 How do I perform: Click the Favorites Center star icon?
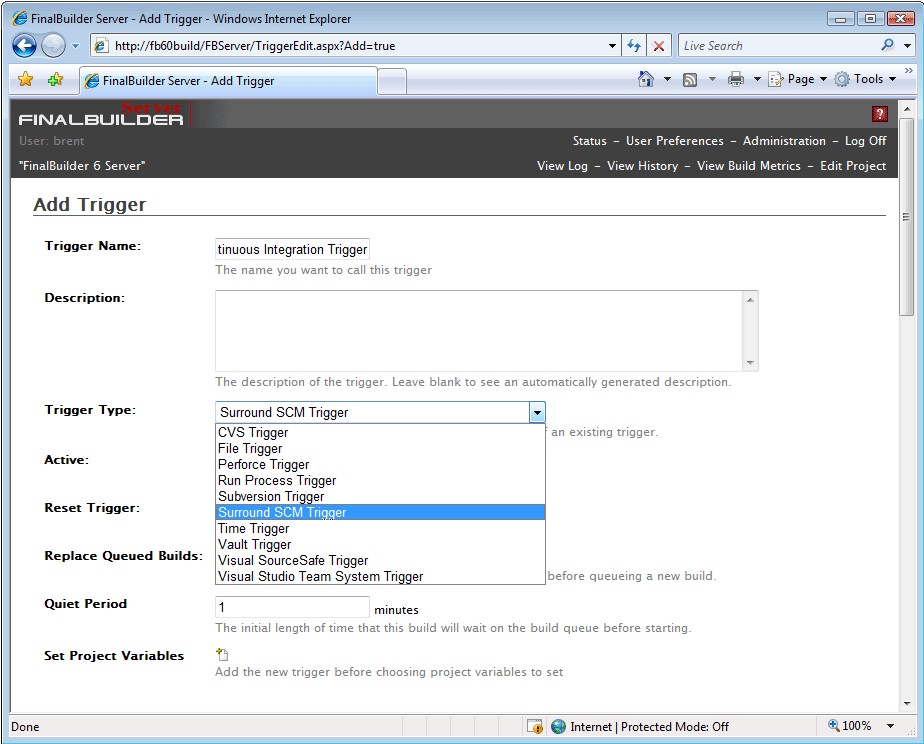click(25, 79)
